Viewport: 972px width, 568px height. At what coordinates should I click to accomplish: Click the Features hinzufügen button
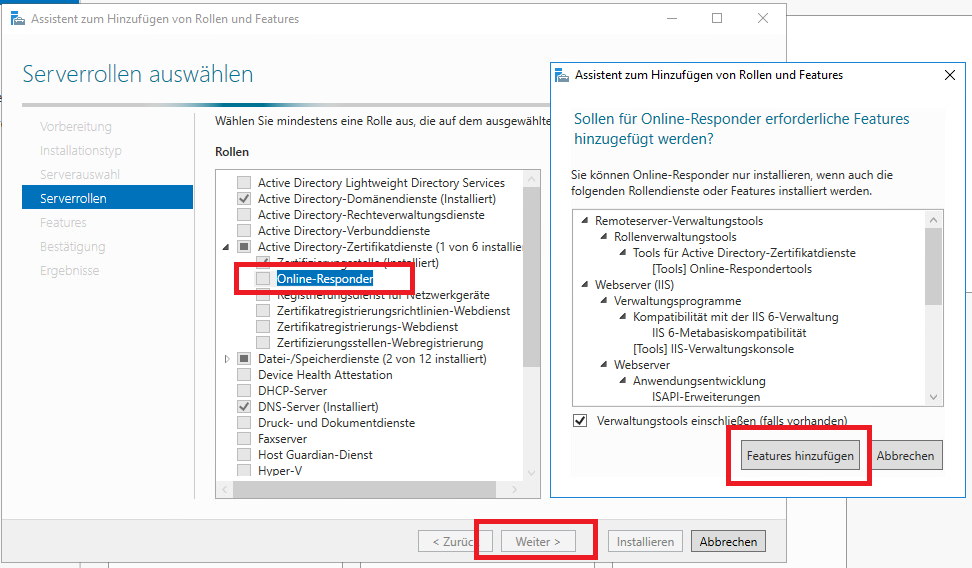click(800, 456)
